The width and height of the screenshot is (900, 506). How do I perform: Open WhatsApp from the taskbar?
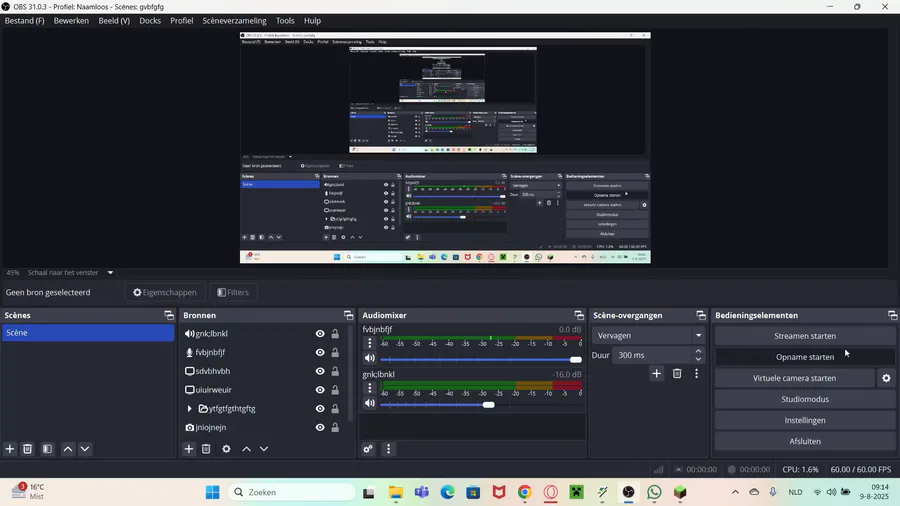point(654,492)
